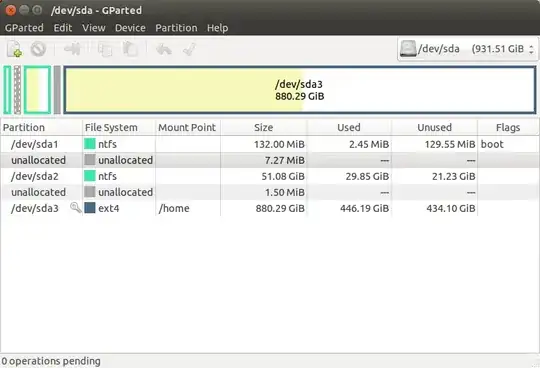Click the Flags column header
This screenshot has width=540, height=368.
click(x=508, y=127)
